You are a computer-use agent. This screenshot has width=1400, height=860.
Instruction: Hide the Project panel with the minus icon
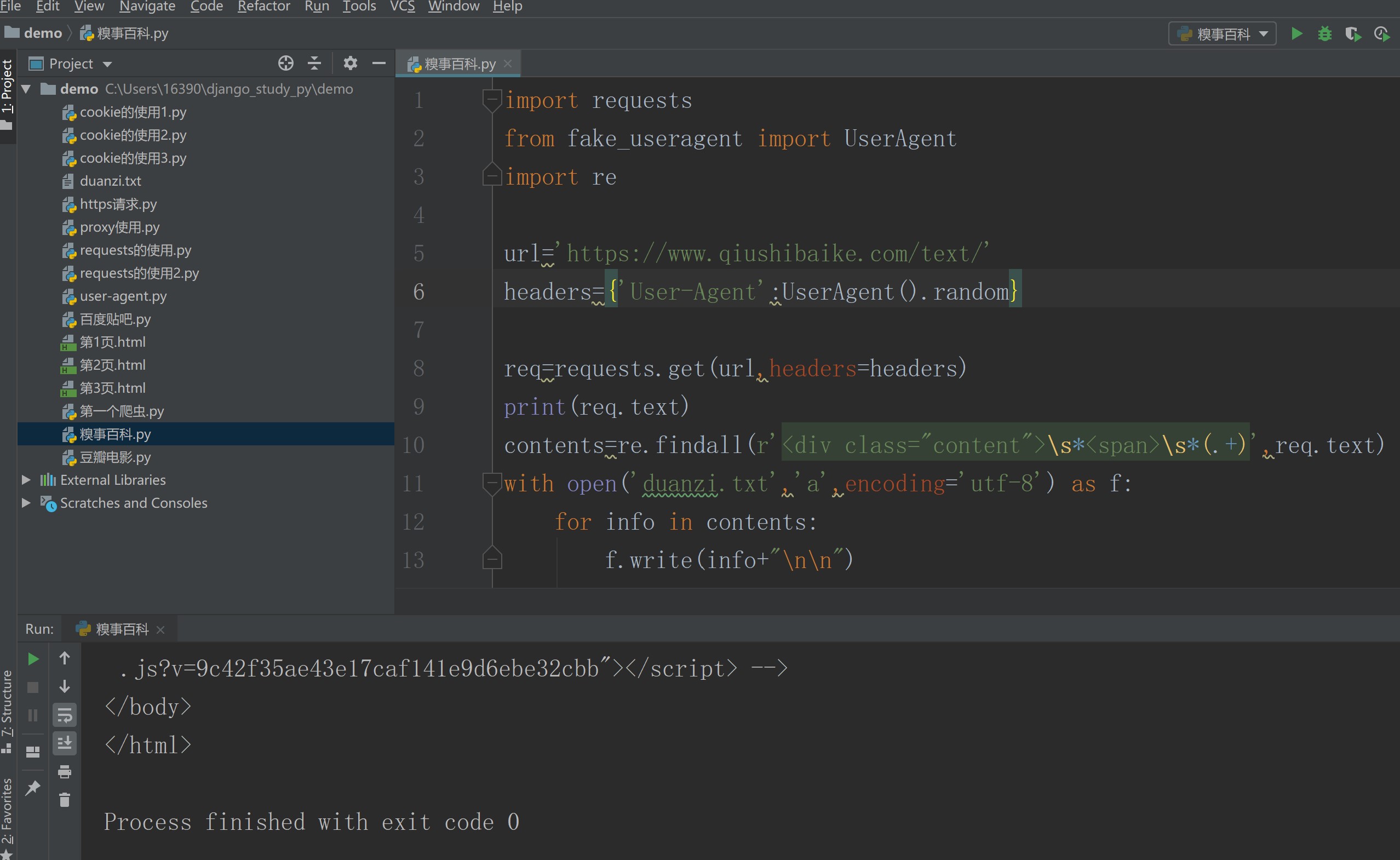(x=378, y=63)
